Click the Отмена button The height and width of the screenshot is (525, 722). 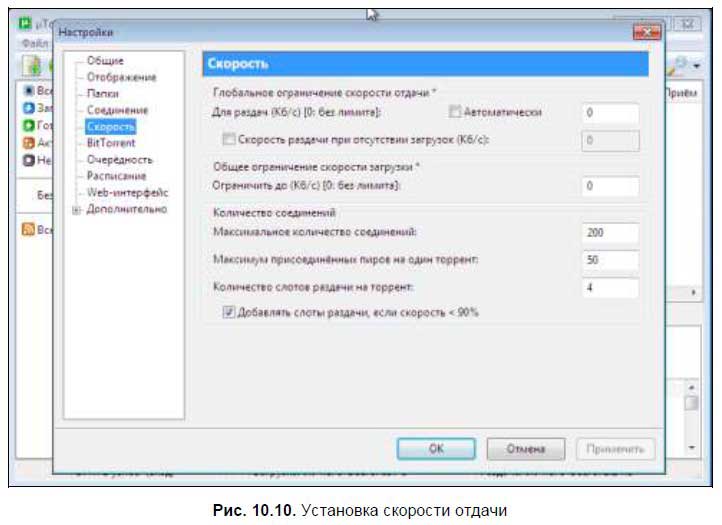pos(526,449)
